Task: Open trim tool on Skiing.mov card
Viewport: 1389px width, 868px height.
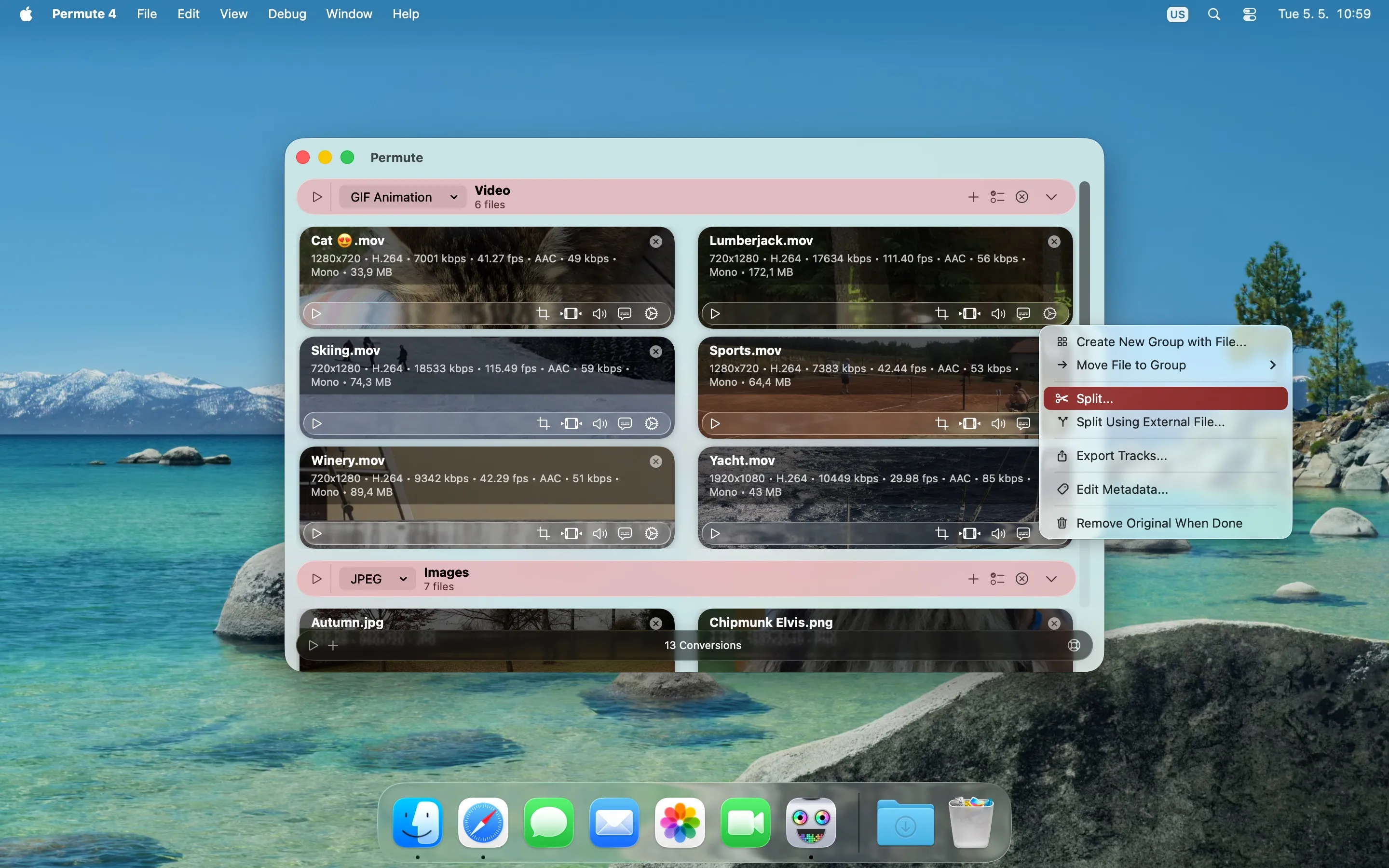Action: [x=572, y=424]
